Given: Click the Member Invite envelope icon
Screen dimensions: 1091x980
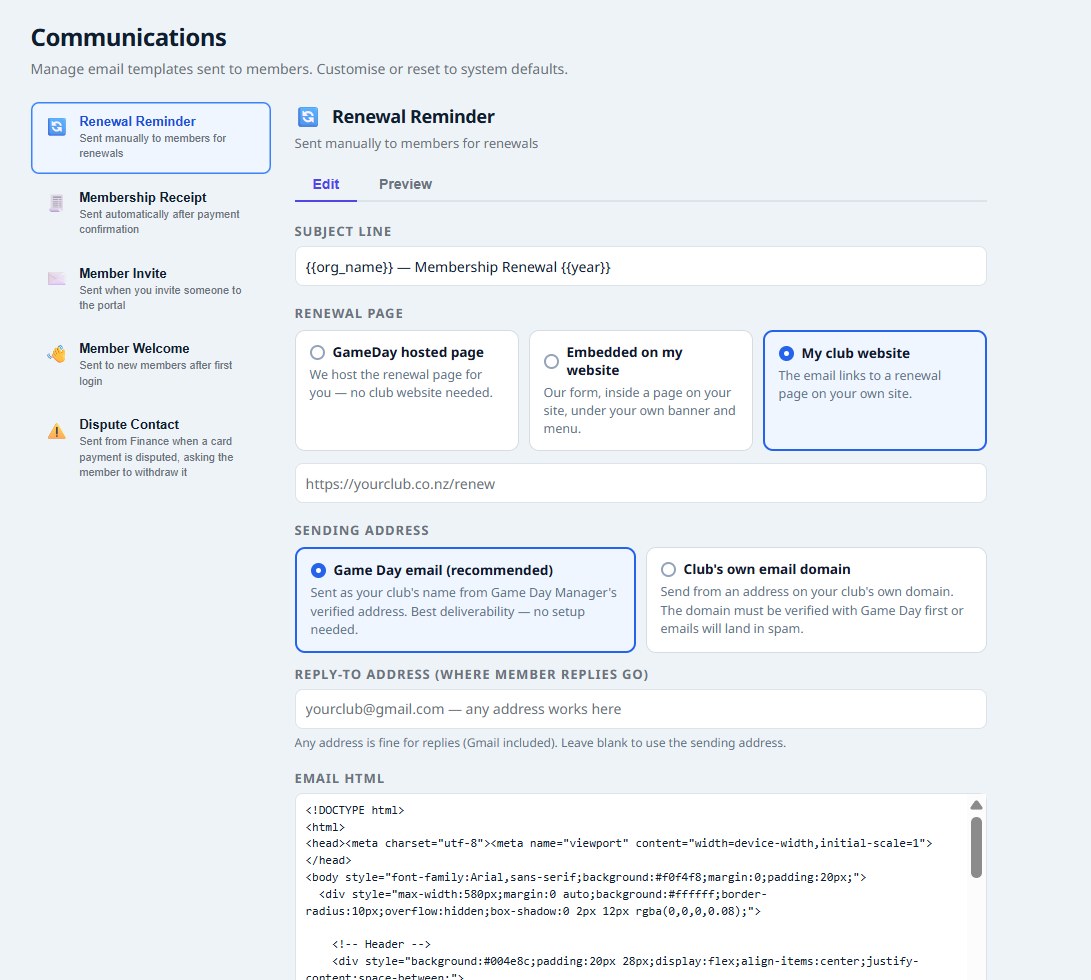Looking at the screenshot, I should point(56,278).
